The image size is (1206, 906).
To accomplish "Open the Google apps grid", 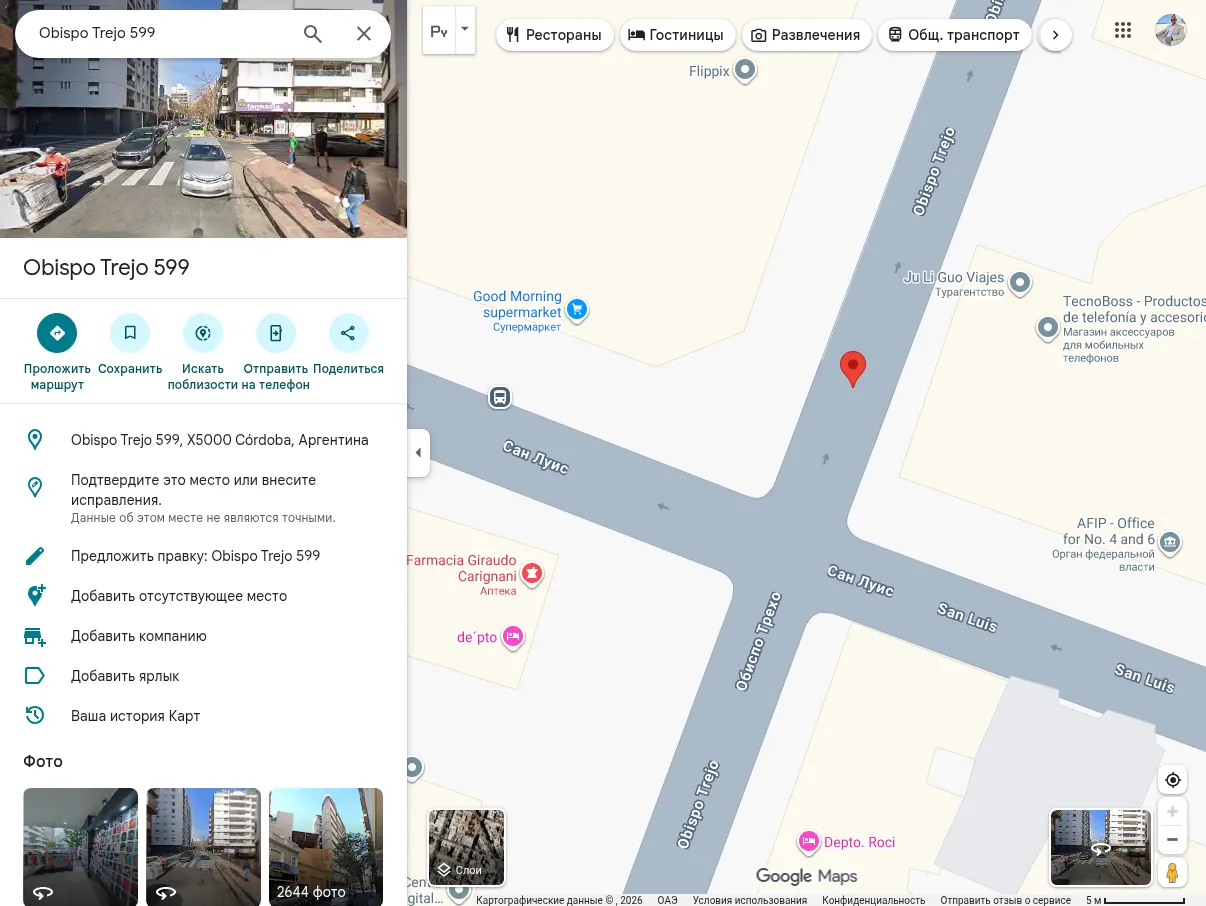I will pos(1123,30).
